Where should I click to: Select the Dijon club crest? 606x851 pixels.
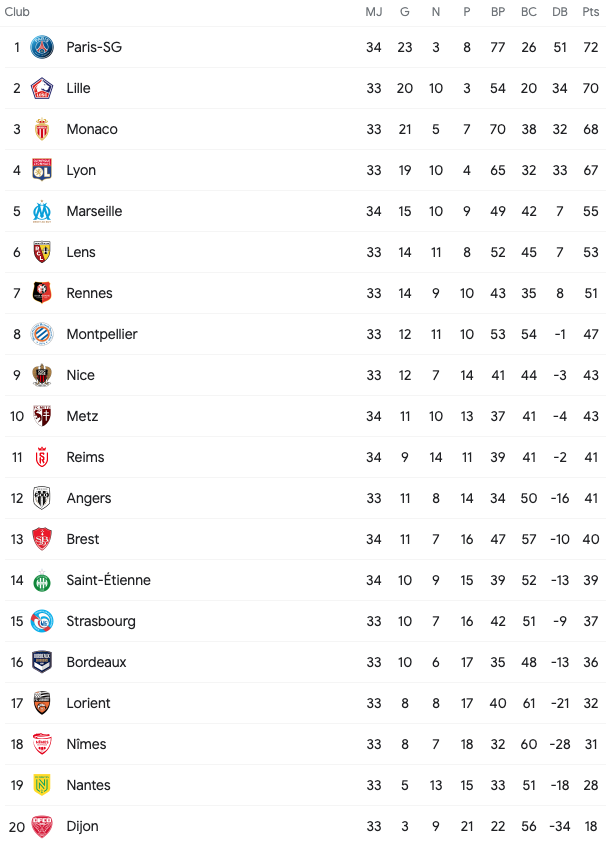pos(42,826)
